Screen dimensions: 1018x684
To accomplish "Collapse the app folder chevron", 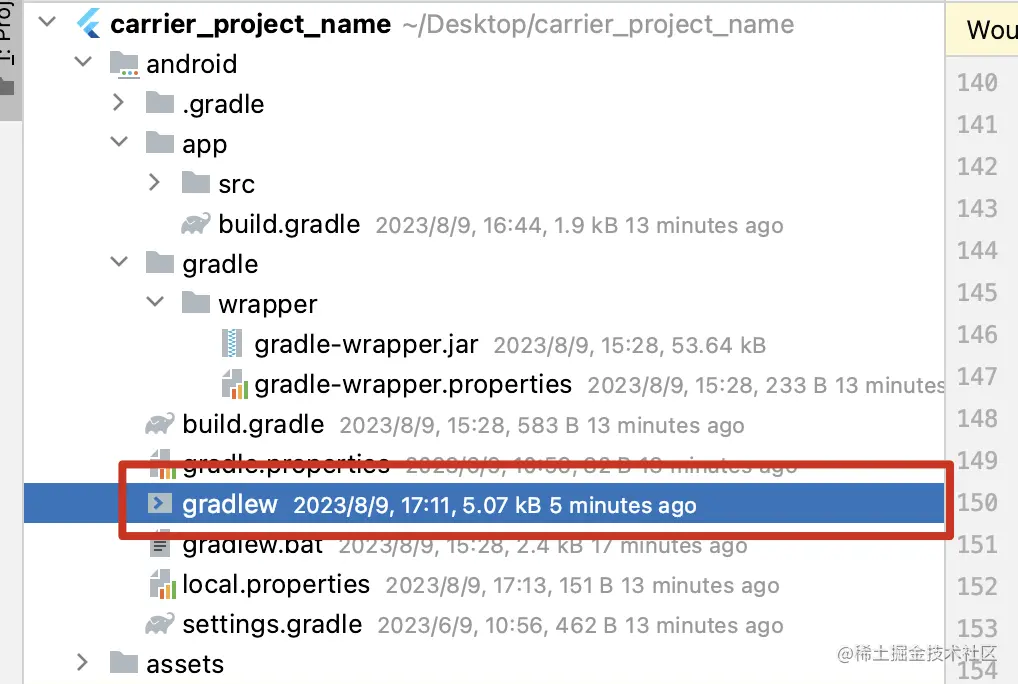I will 119,143.
